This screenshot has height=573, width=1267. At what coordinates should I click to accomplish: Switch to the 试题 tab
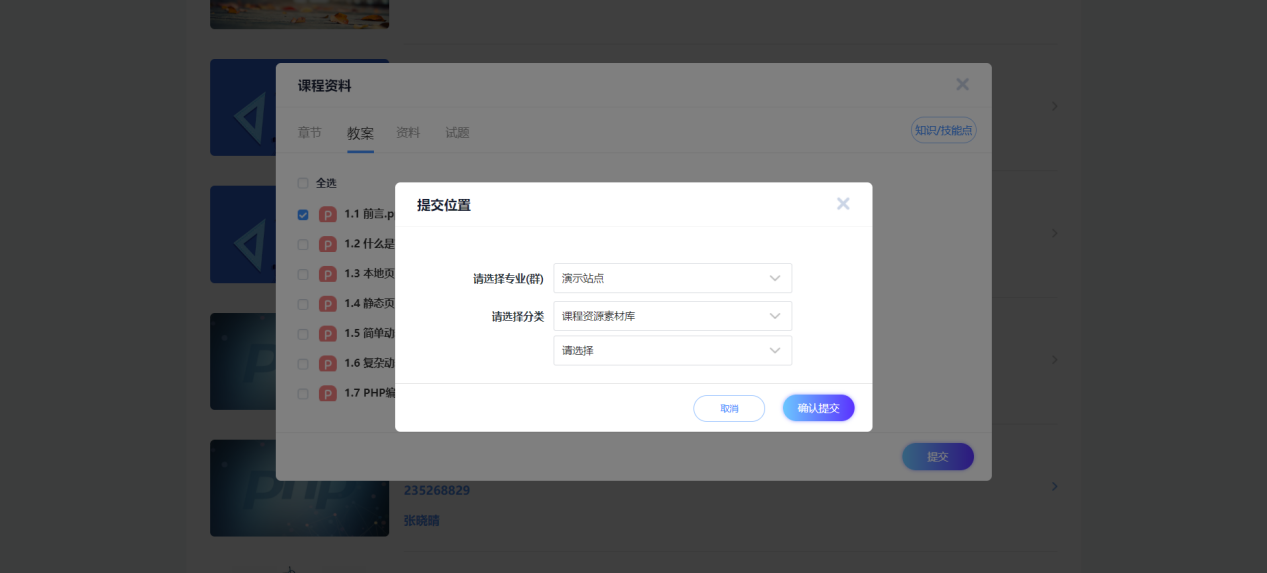click(457, 133)
